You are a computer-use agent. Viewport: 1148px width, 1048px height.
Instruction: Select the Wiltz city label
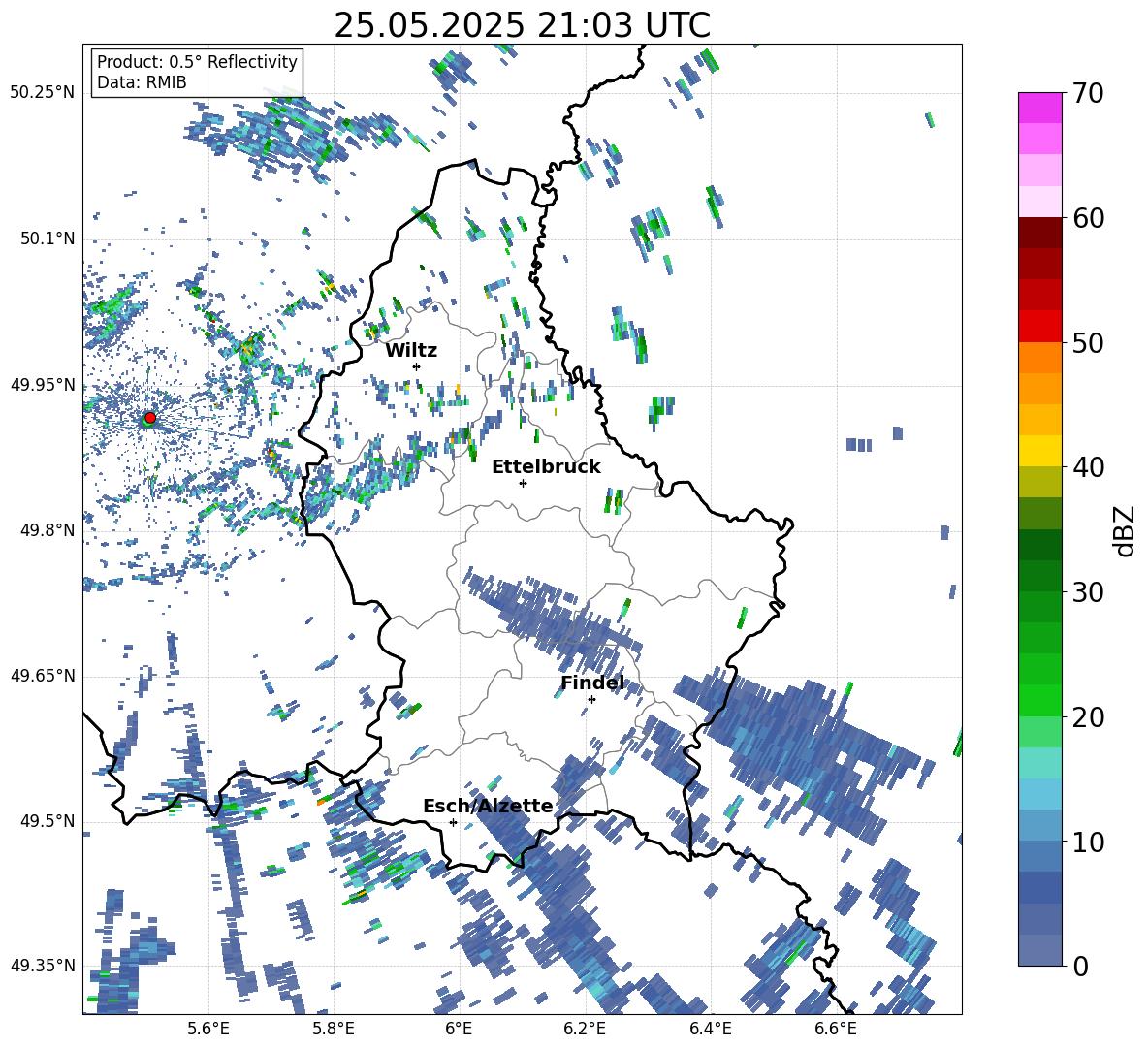[411, 351]
